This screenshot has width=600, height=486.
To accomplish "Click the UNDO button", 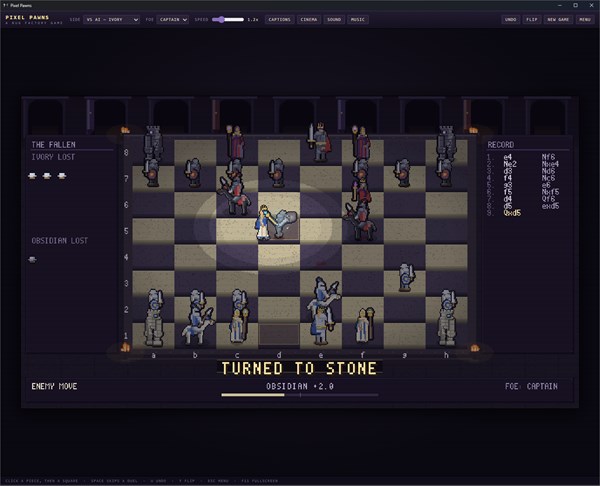I will click(510, 20).
